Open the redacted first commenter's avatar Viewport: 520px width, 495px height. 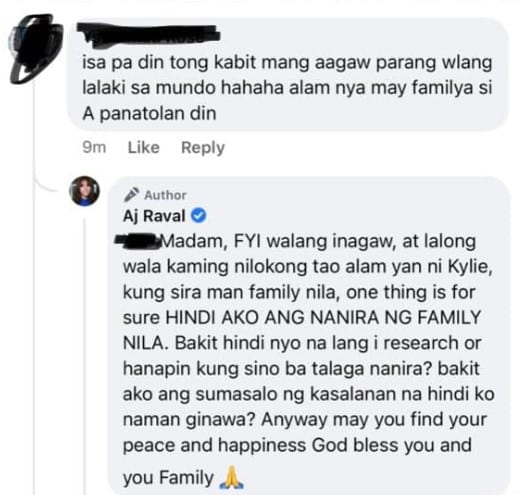(x=36, y=49)
